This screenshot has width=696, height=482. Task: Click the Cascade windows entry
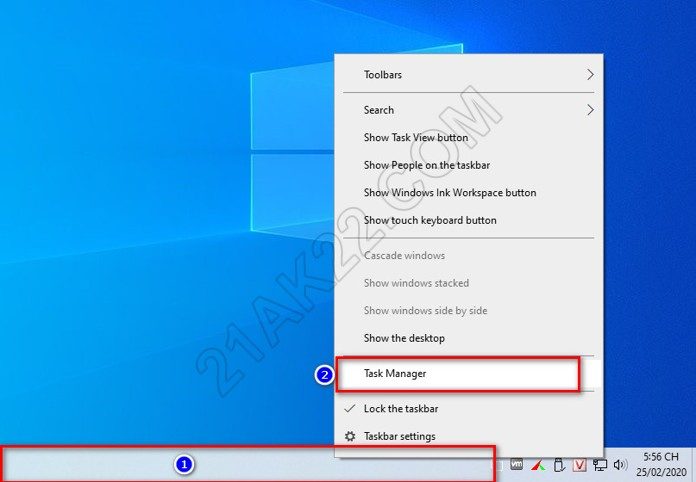pyautogui.click(x=469, y=256)
